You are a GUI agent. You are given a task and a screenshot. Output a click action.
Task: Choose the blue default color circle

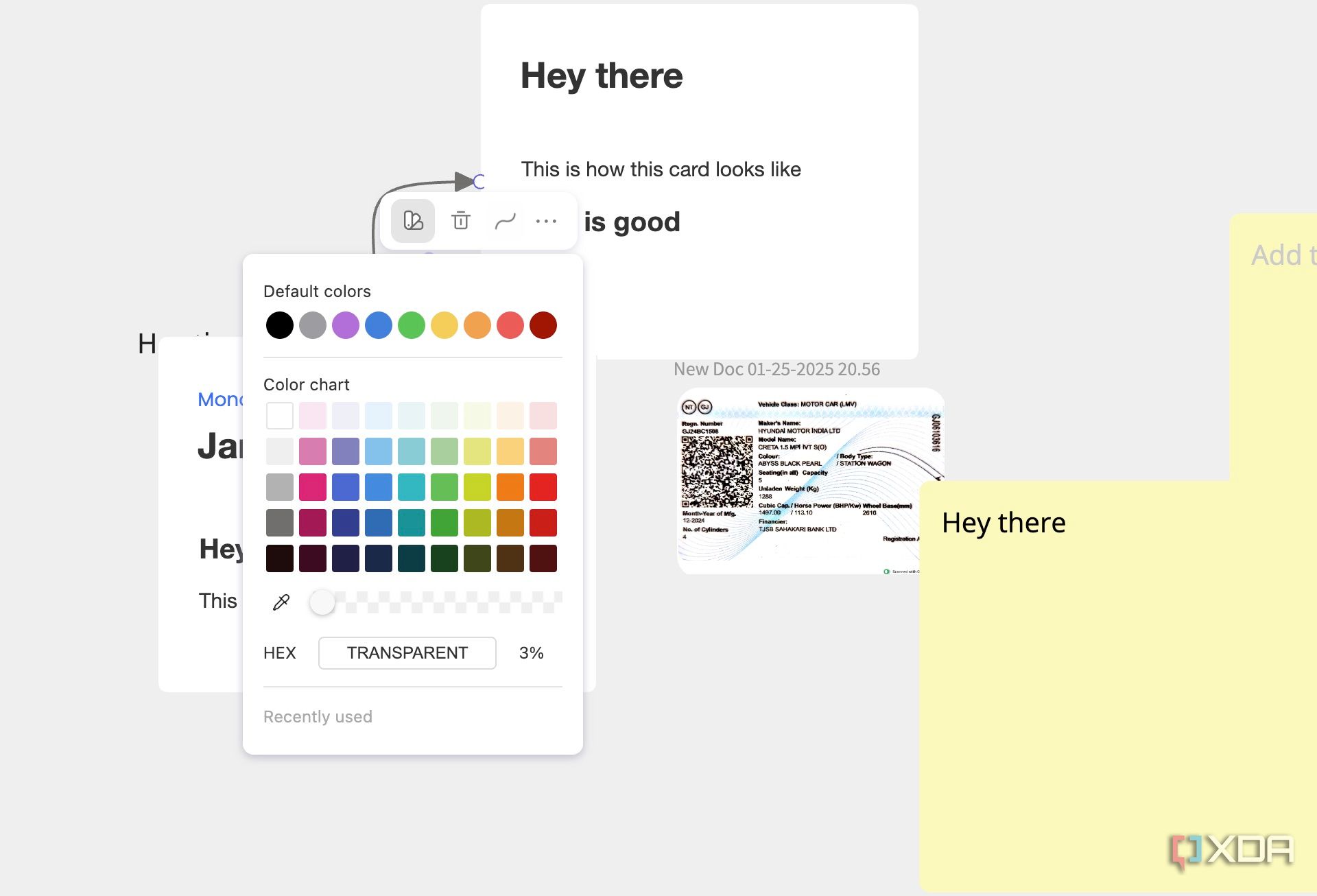click(x=379, y=325)
